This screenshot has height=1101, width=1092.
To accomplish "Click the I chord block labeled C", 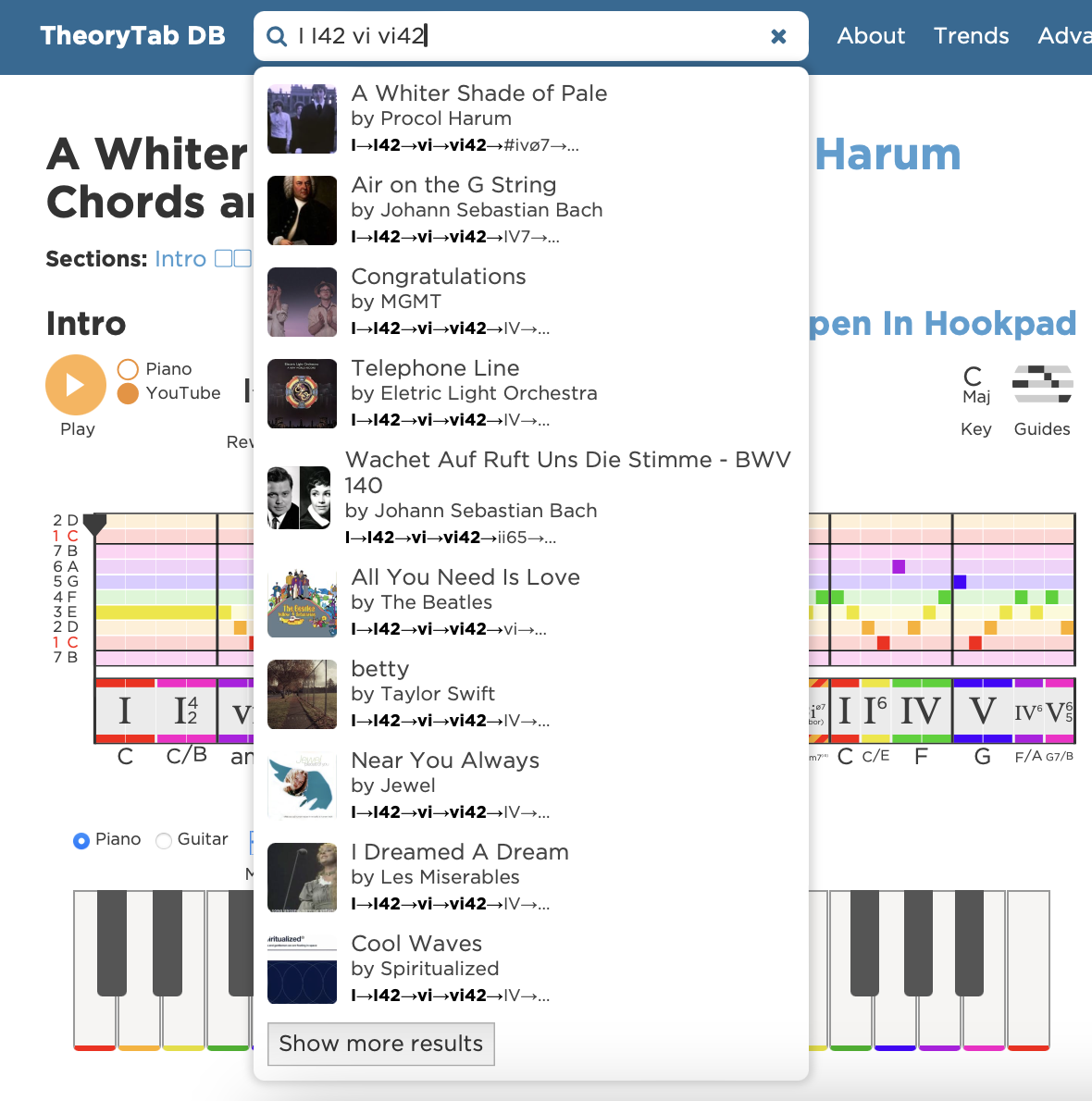I will 125,711.
